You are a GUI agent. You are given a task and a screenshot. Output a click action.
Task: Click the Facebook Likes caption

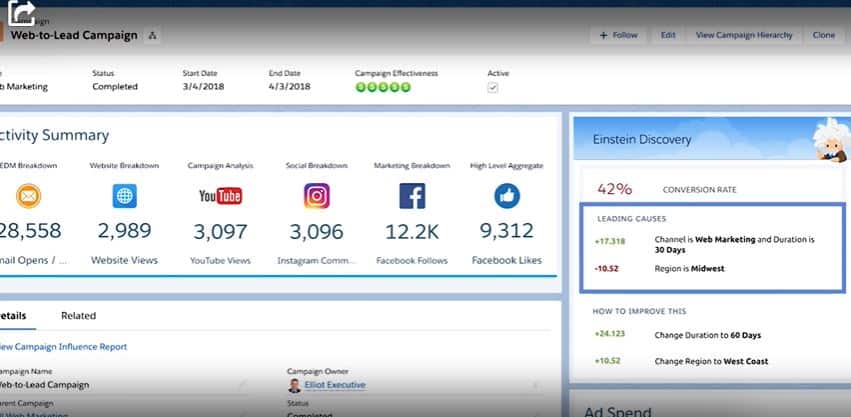pos(507,261)
